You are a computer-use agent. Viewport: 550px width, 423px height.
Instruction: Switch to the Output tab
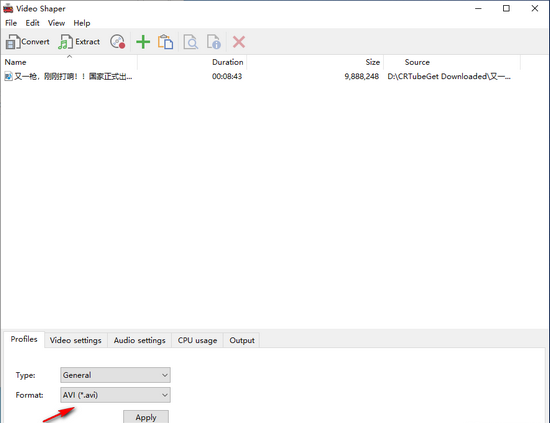click(242, 340)
